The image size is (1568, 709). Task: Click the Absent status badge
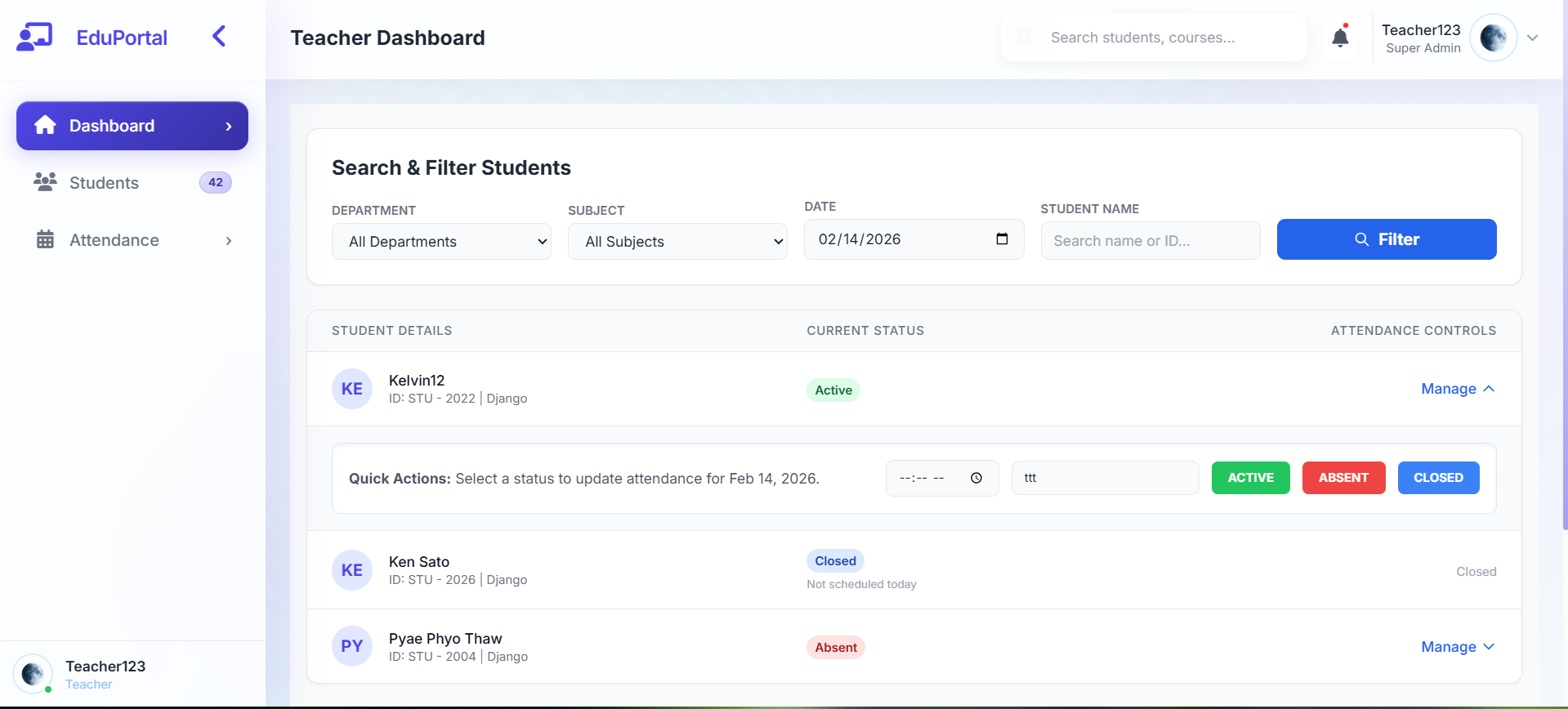point(836,648)
